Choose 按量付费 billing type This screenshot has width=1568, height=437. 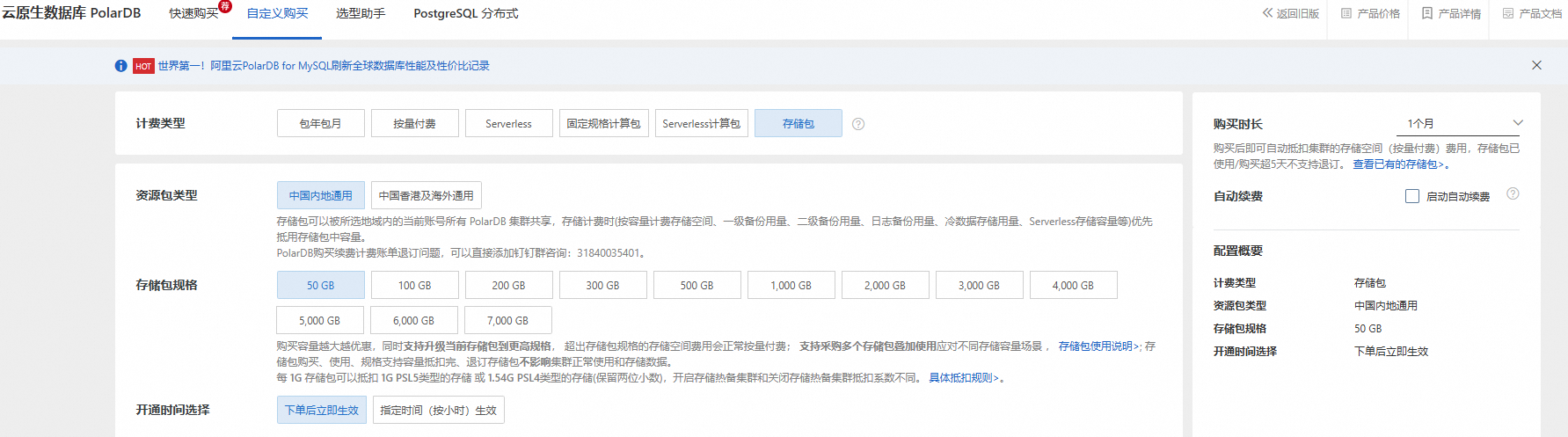point(415,123)
